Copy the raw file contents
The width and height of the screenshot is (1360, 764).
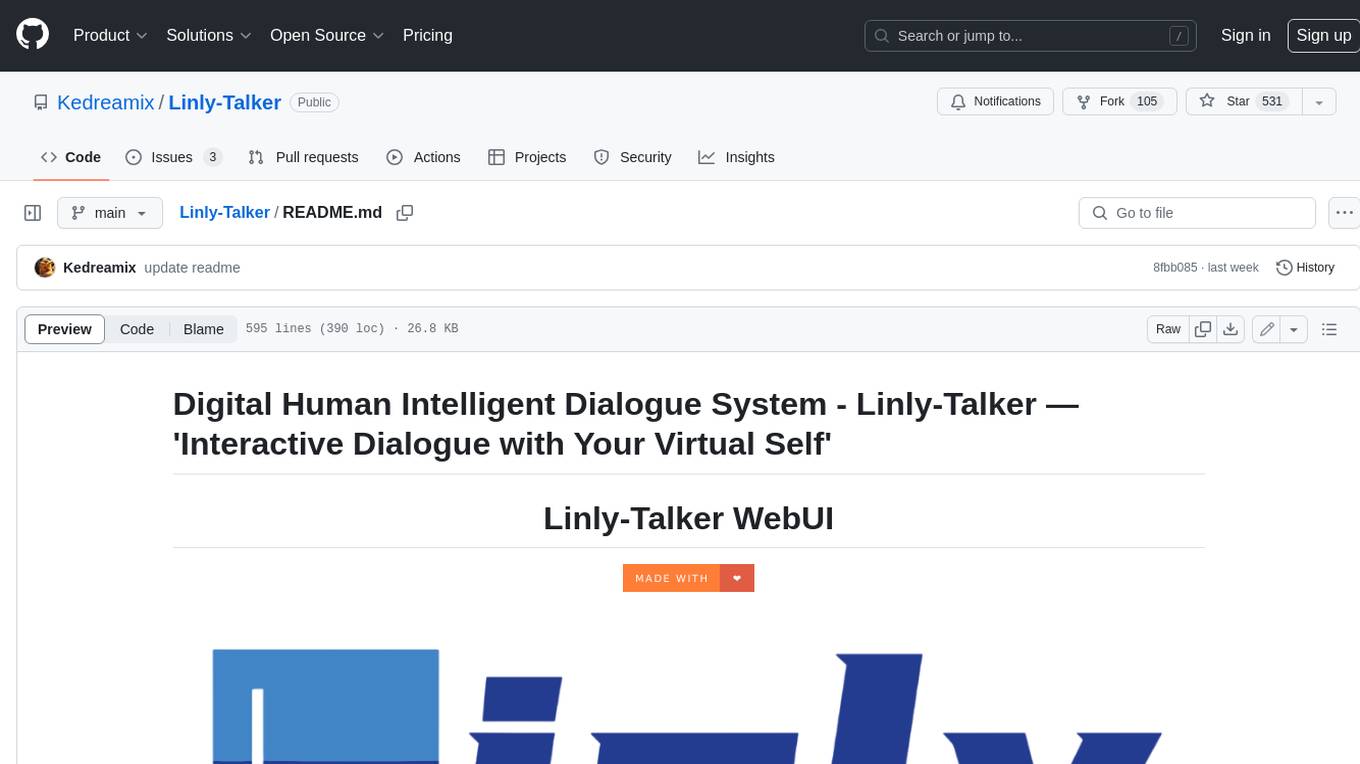(1203, 329)
